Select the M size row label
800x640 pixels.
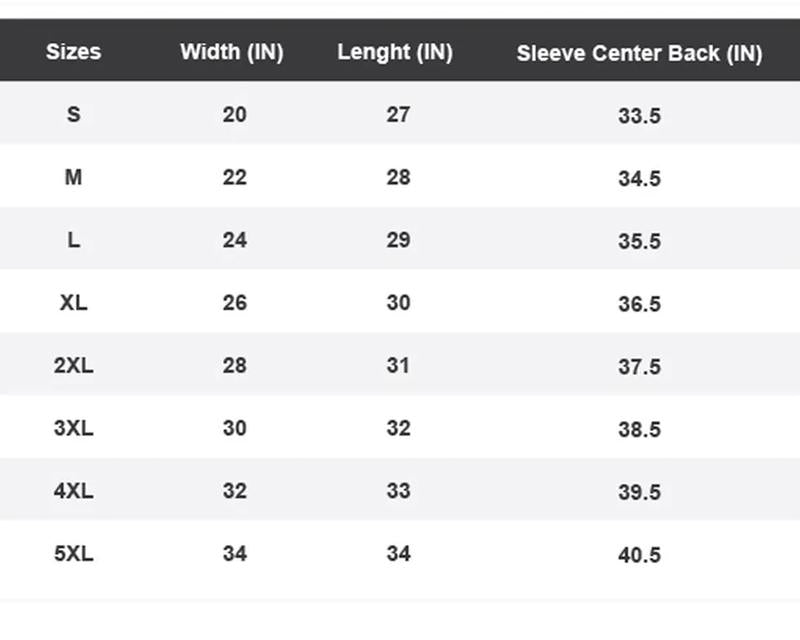pyautogui.click(x=73, y=178)
